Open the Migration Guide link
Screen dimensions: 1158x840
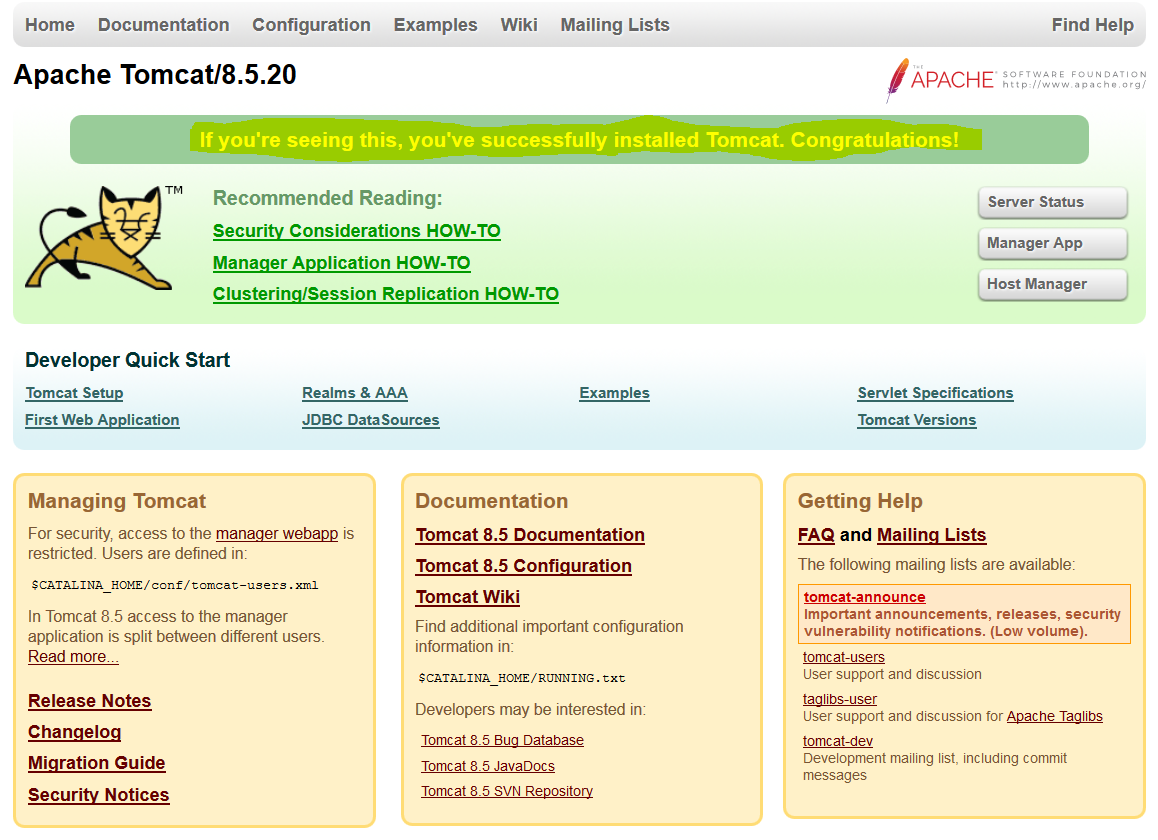97,763
